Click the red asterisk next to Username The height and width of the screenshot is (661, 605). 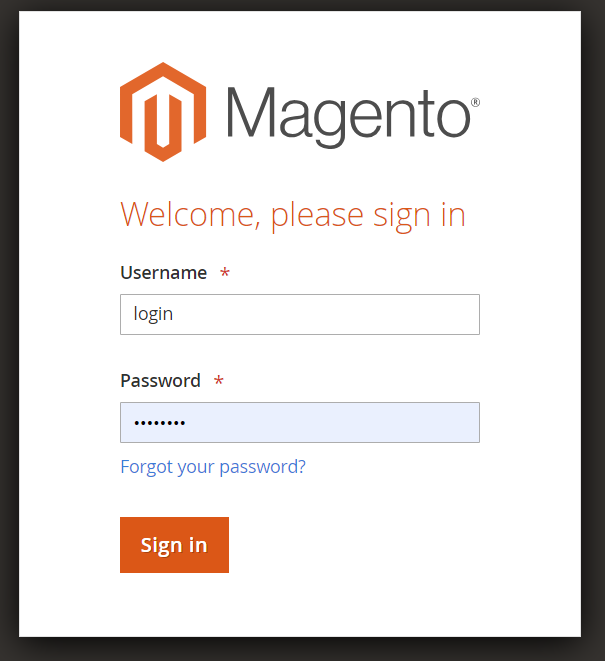tap(225, 273)
